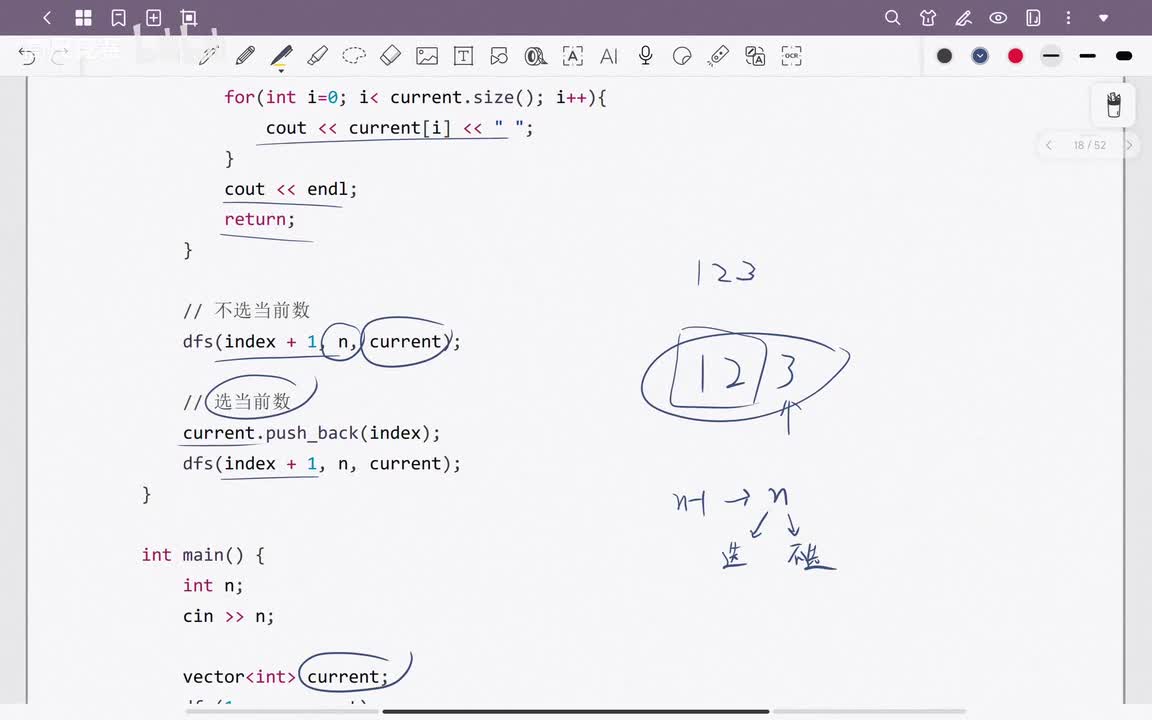Image resolution: width=1152 pixels, height=720 pixels.
Task: Click the 'cin >> n;' line
Action: click(x=228, y=616)
